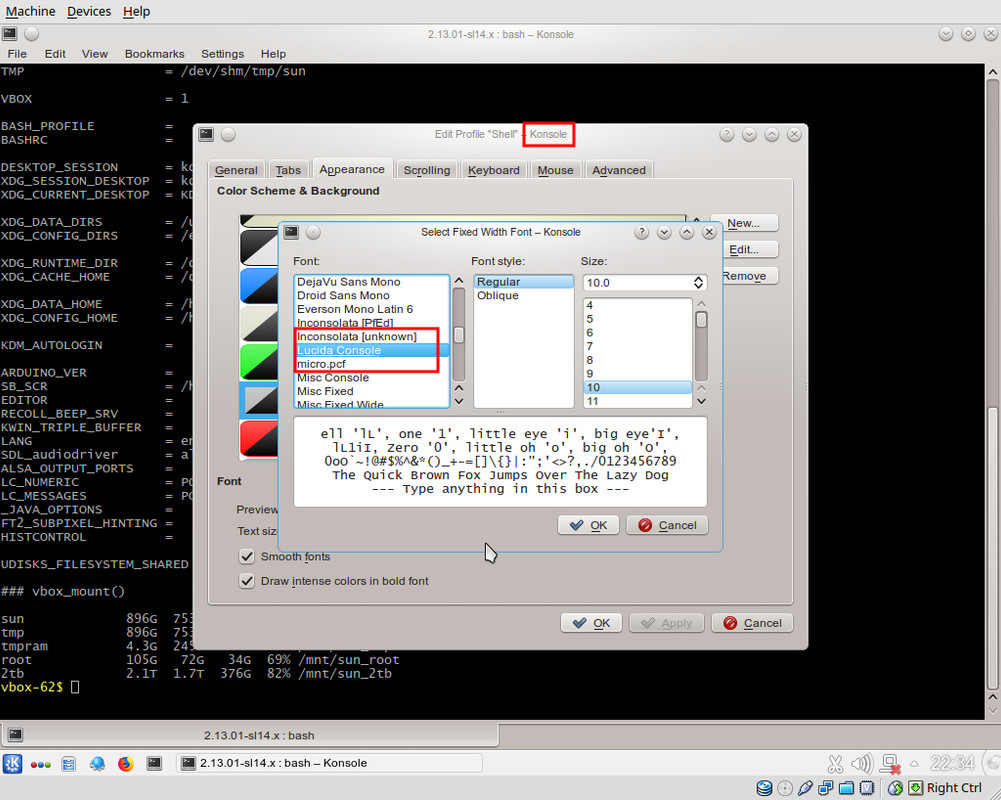This screenshot has width=1001, height=800.
Task: Select DejaVu Sans Mono font
Action: pyautogui.click(x=372, y=282)
